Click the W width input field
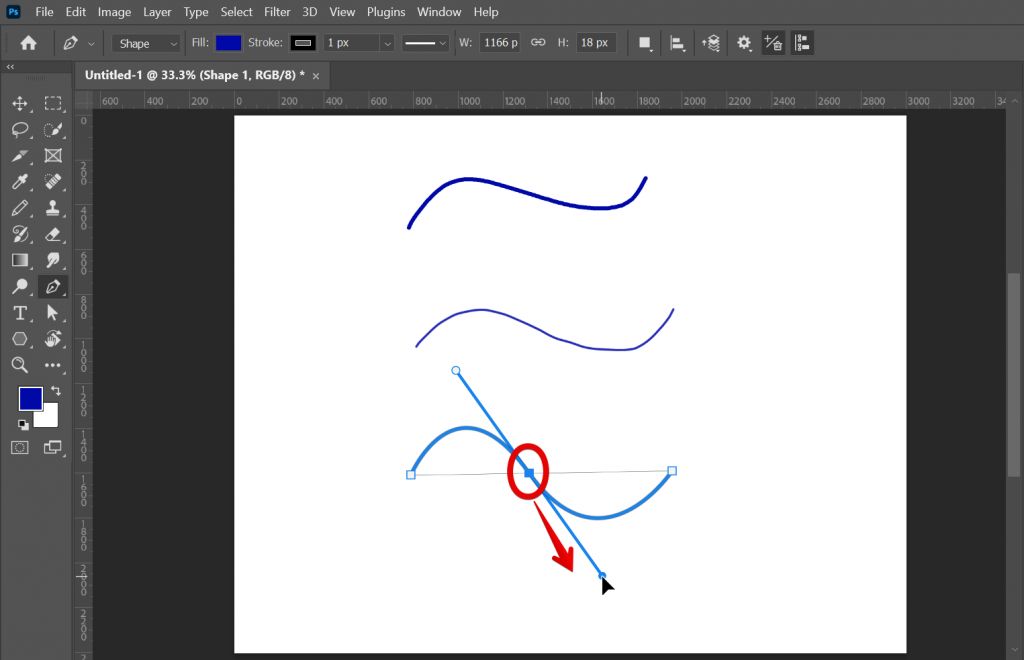The height and width of the screenshot is (660, 1024). 500,42
